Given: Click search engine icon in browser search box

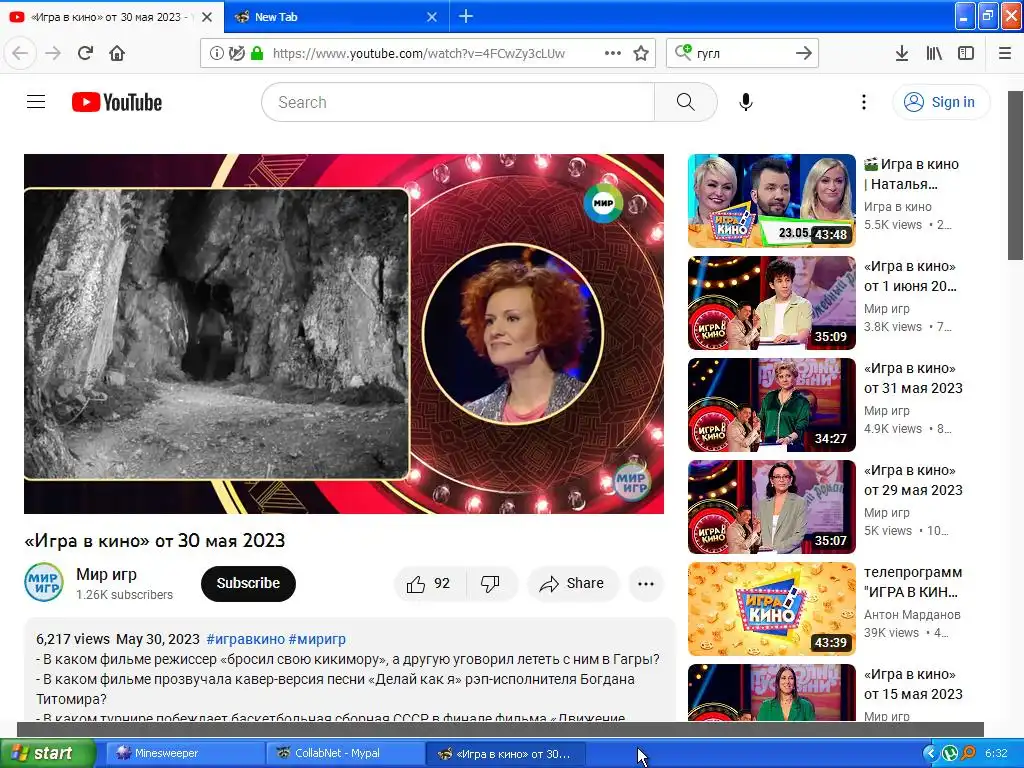Looking at the screenshot, I should pyautogui.click(x=683, y=52).
